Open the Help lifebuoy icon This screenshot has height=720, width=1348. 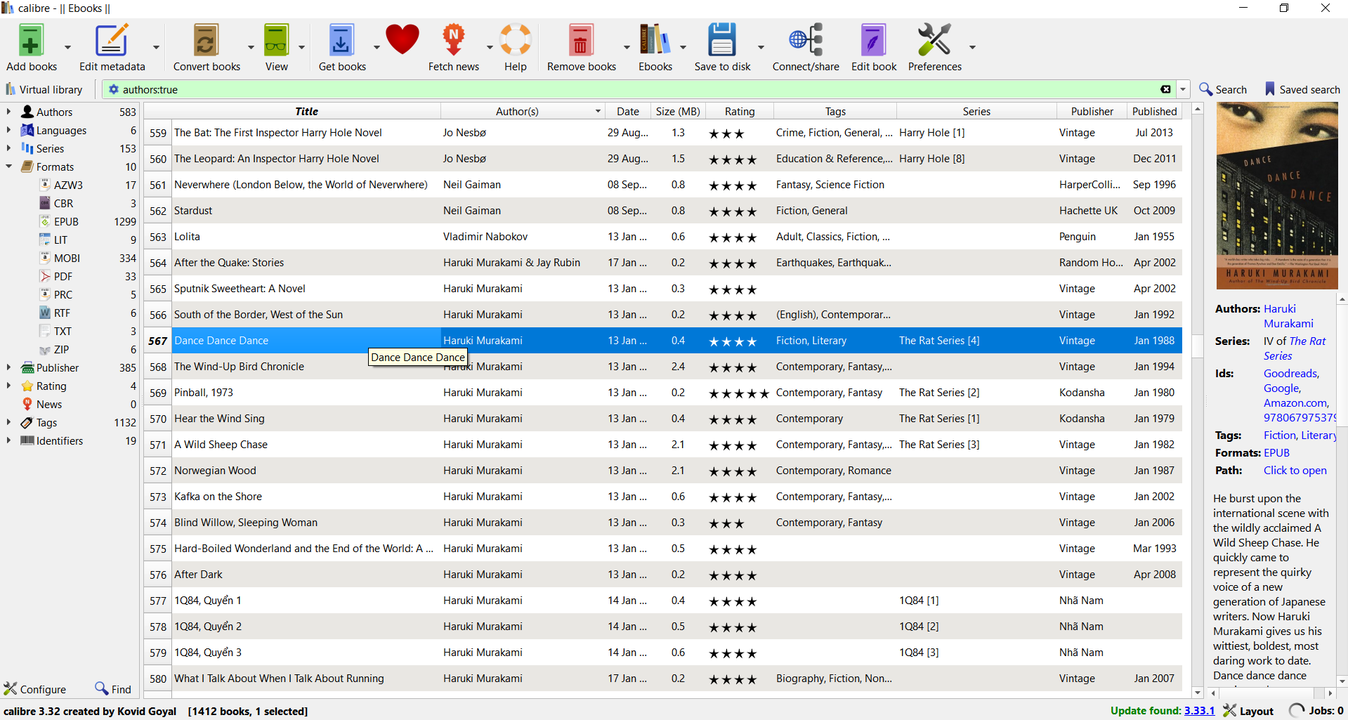[515, 41]
